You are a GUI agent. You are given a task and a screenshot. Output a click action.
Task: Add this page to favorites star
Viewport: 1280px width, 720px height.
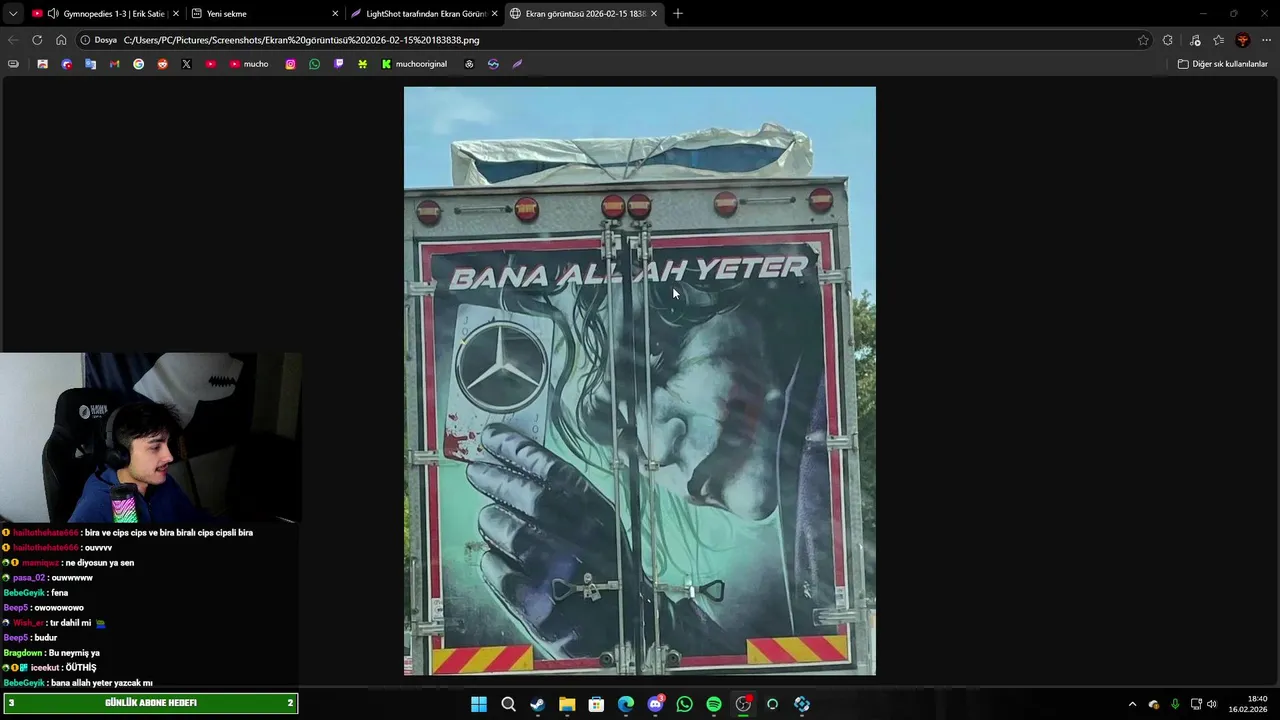1143,40
